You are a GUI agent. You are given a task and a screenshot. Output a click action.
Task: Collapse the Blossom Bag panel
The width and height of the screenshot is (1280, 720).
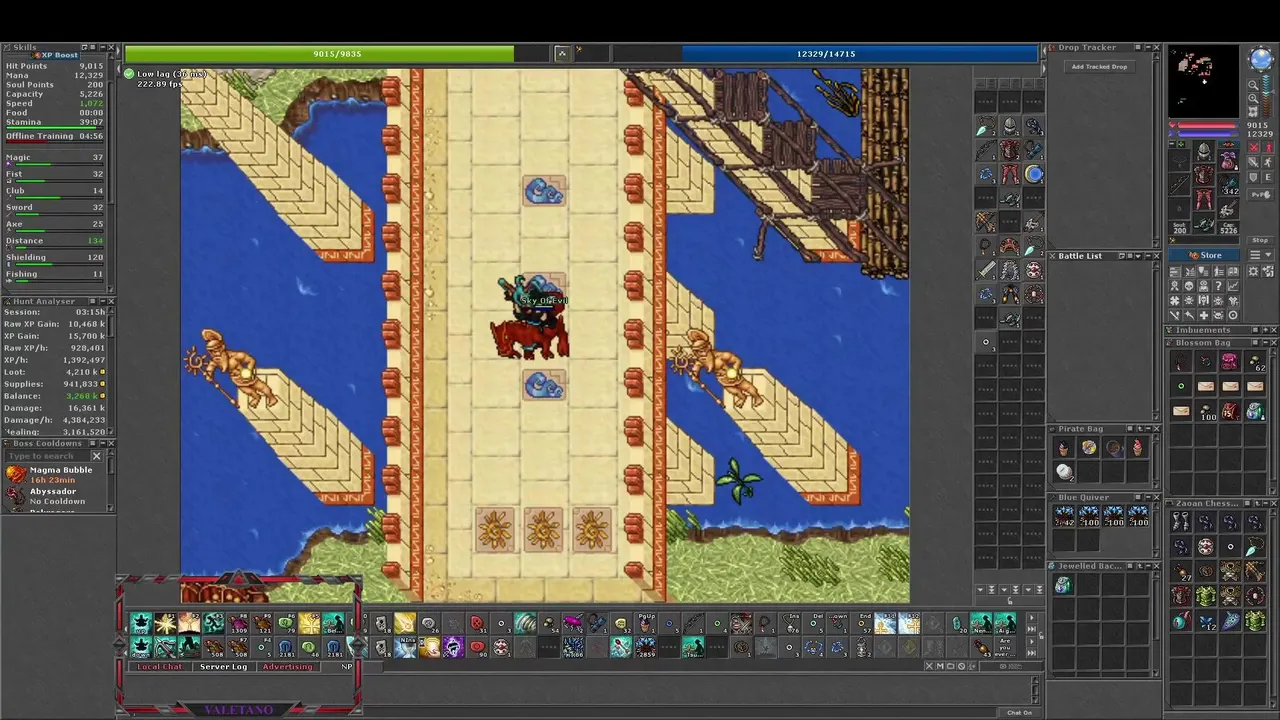(x=1263, y=343)
